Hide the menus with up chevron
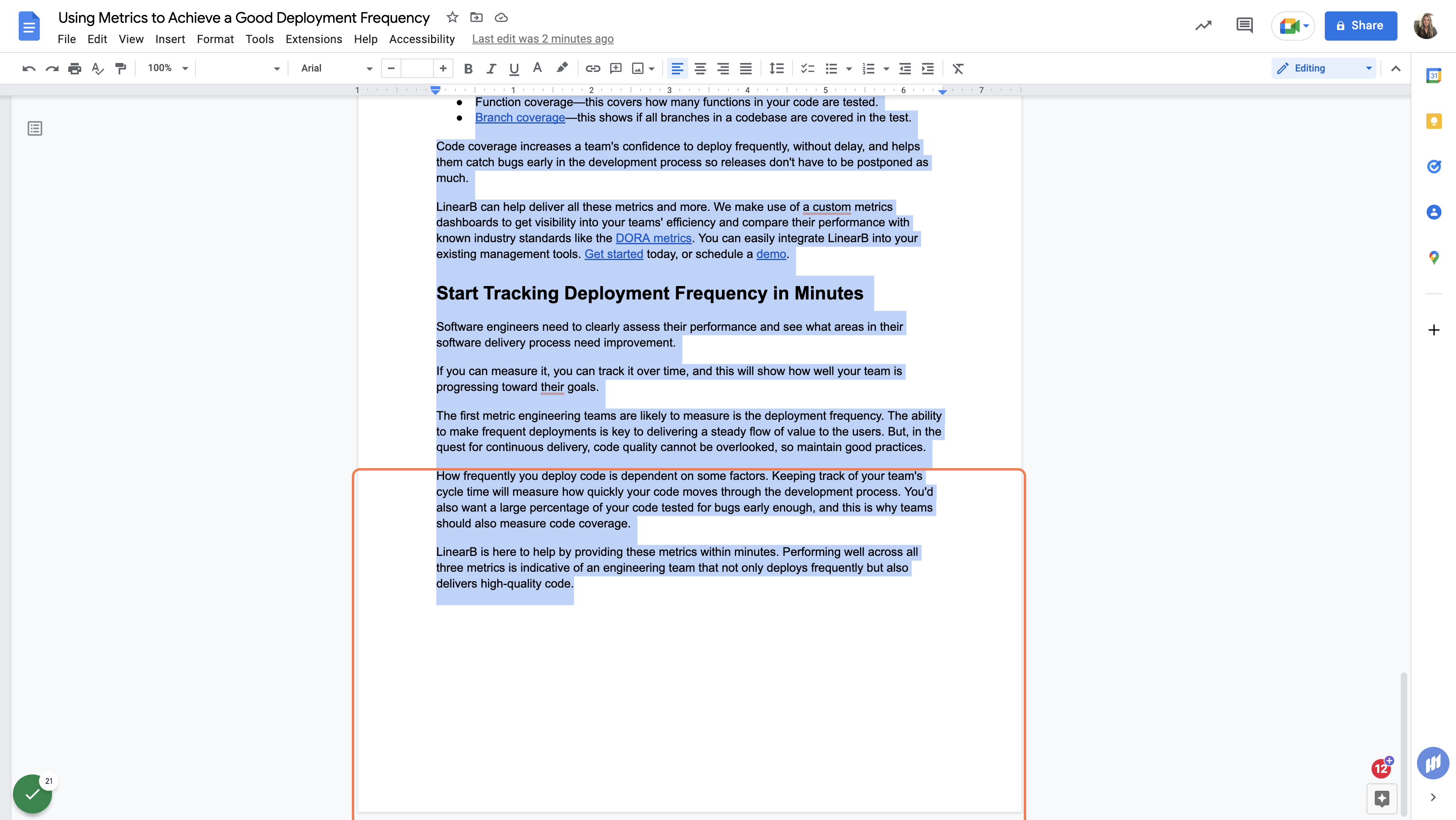Image resolution: width=1456 pixels, height=820 pixels. click(x=1395, y=68)
